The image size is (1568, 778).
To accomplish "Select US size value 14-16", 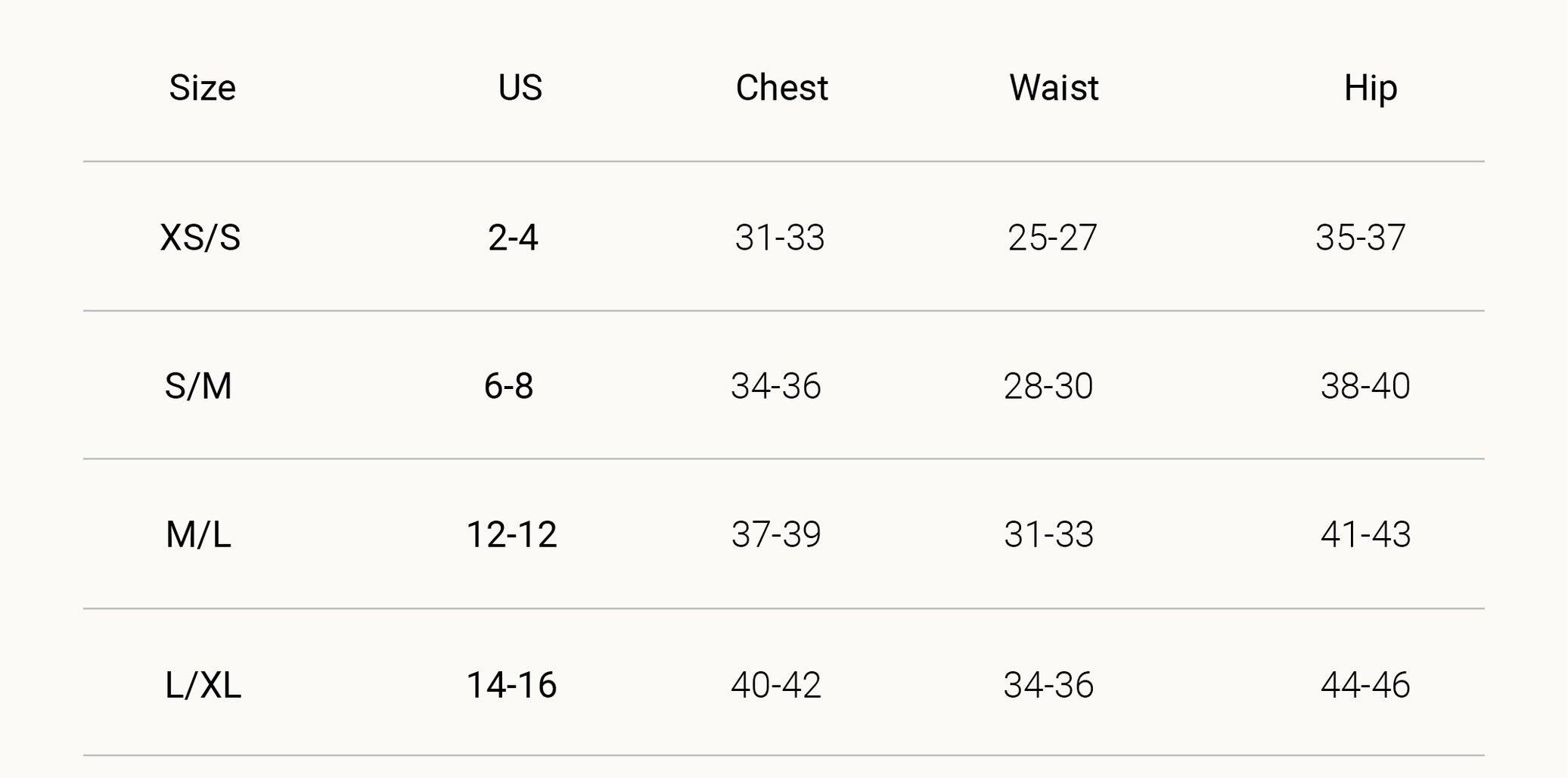I will [x=511, y=685].
